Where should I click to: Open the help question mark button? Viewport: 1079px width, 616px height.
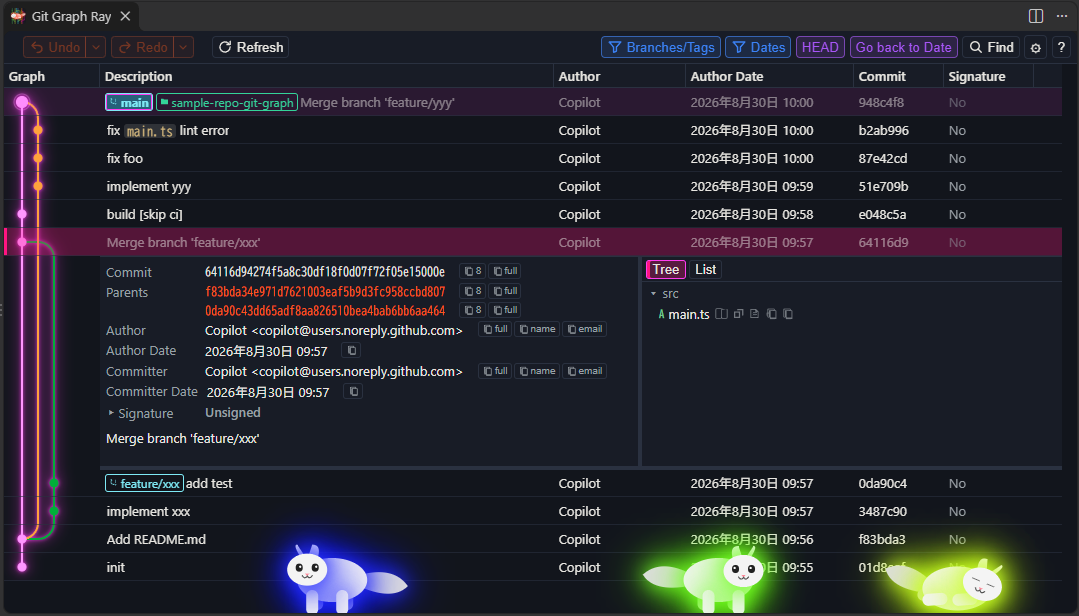[1061, 47]
